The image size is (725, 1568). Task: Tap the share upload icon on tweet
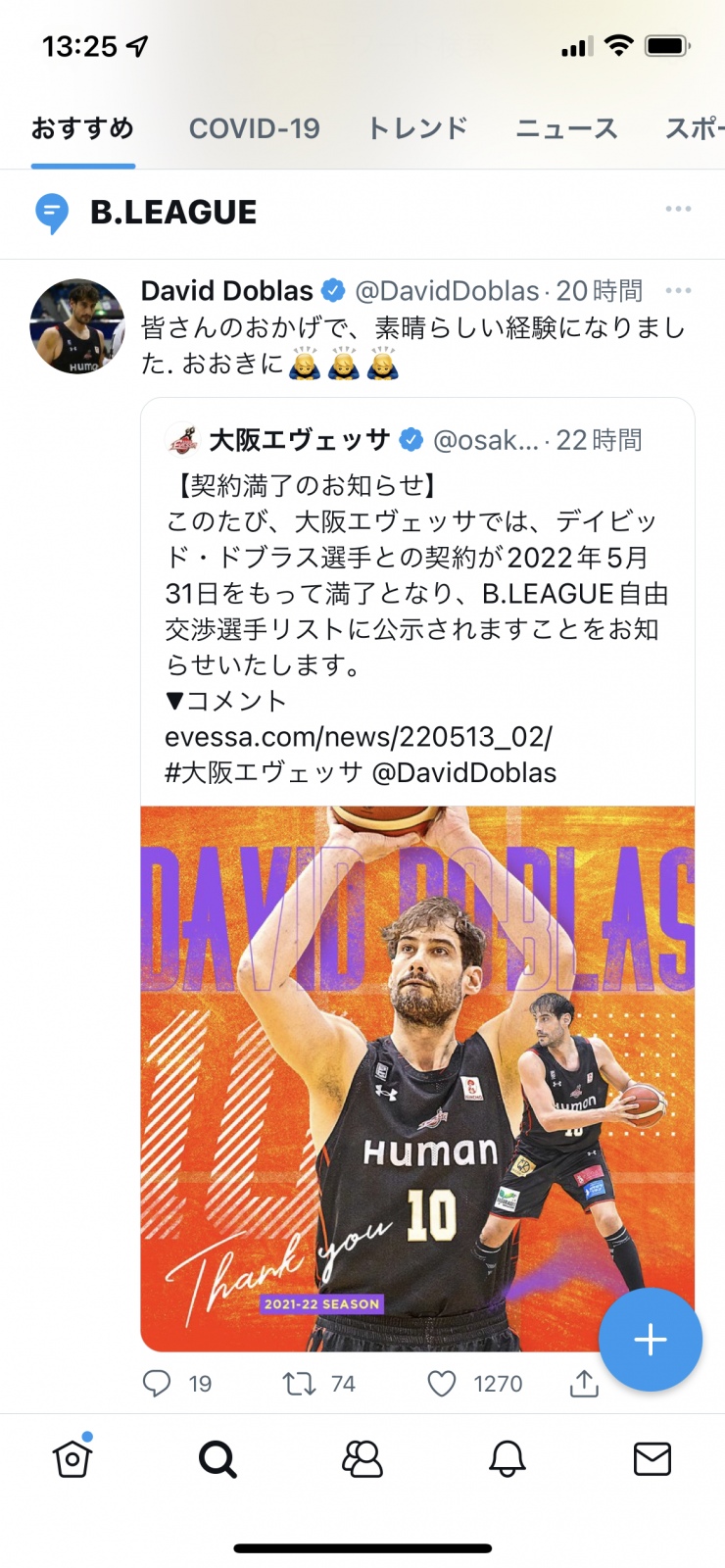coord(584,1383)
